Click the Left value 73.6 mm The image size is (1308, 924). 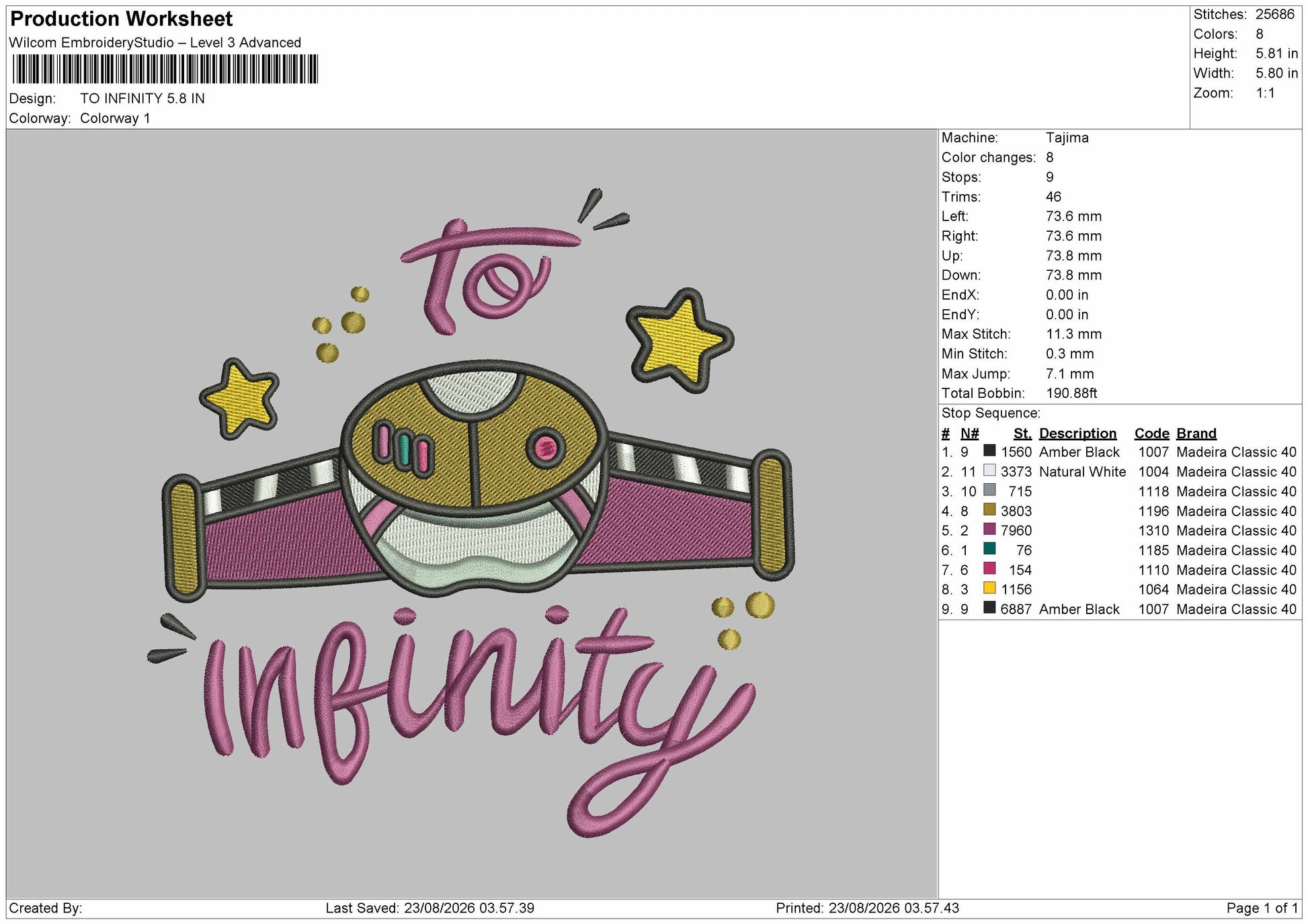[x=1073, y=216]
